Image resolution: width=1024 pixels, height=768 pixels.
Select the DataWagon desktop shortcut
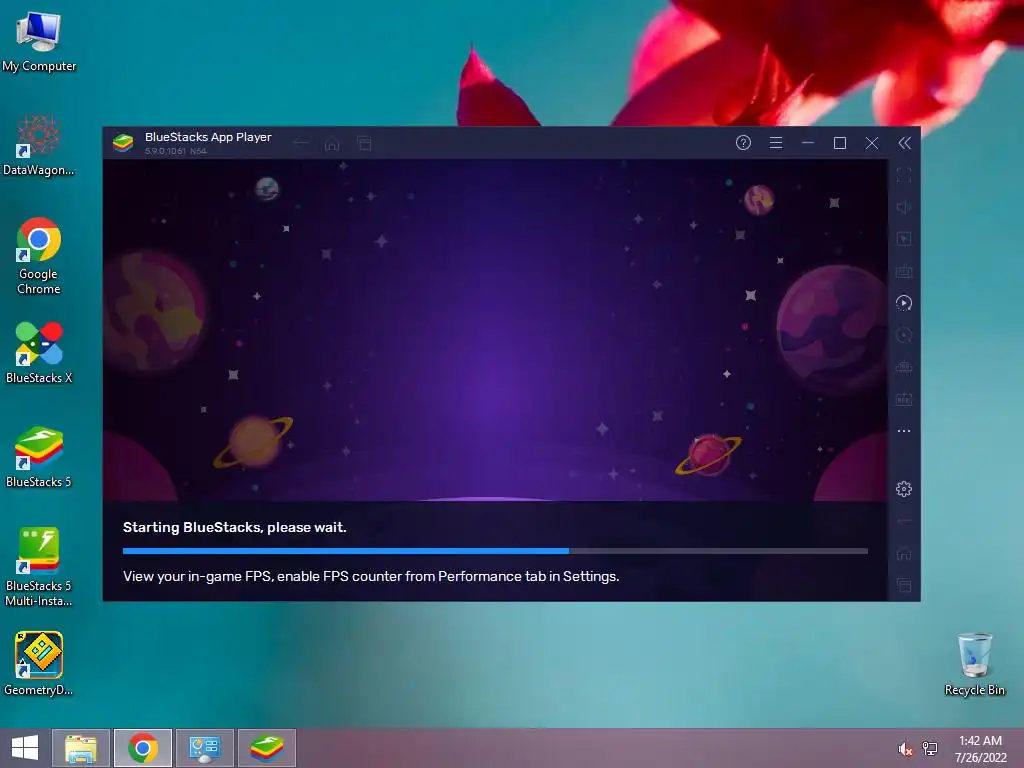coord(39,145)
